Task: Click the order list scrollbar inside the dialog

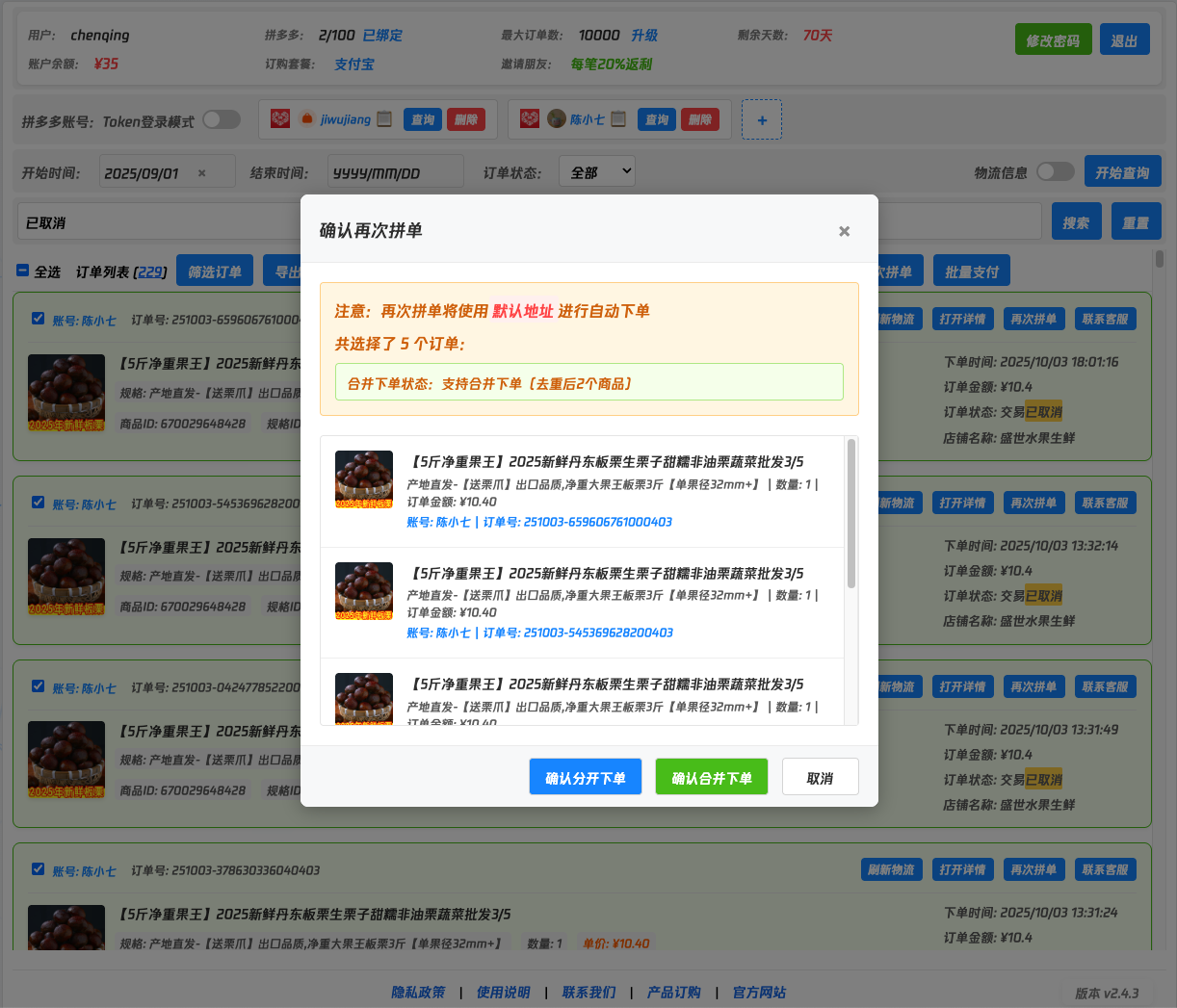Action: (850, 514)
